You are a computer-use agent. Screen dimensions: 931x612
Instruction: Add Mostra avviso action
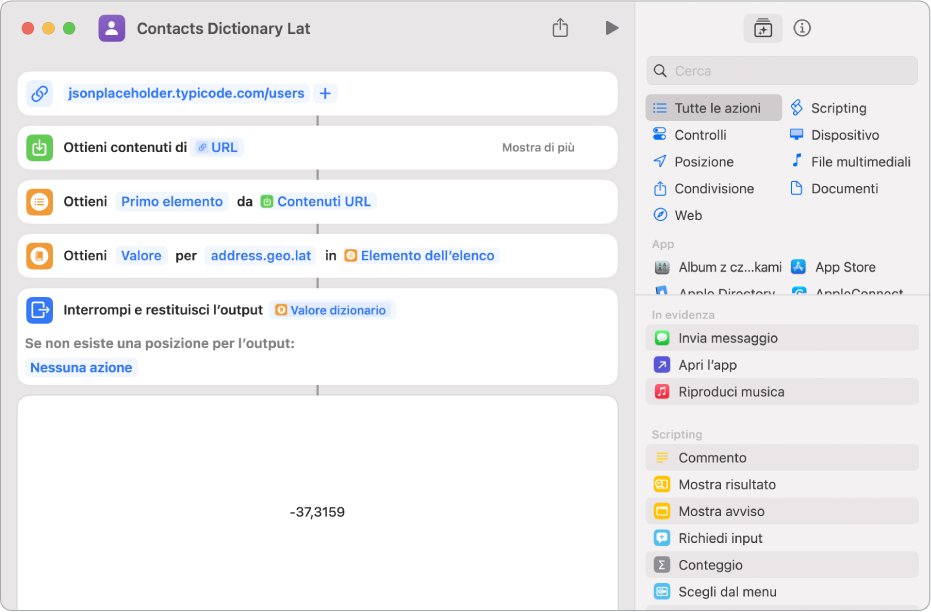781,511
